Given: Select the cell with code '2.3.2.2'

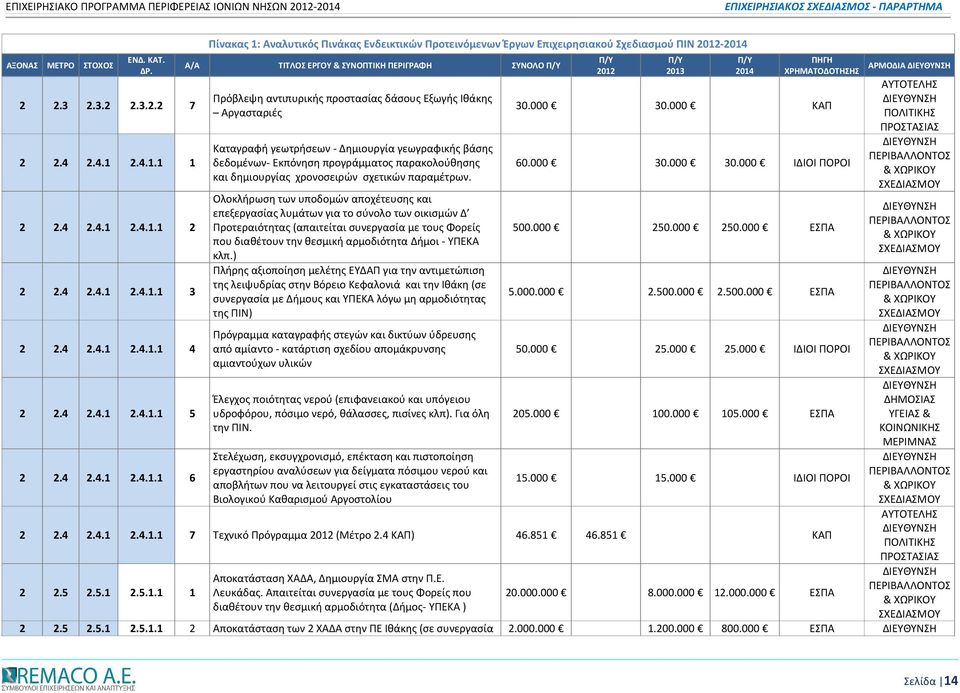Looking at the screenshot, I should pos(146,105).
